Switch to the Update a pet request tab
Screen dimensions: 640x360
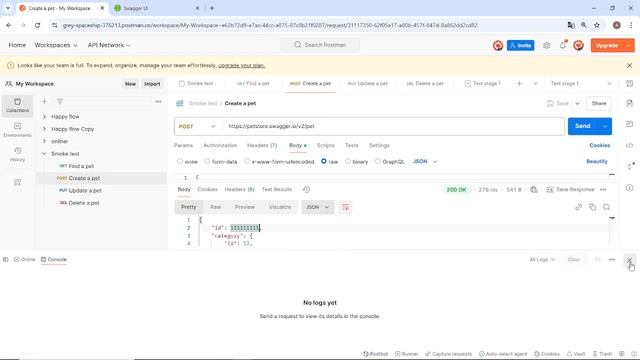pyautogui.click(x=367, y=84)
